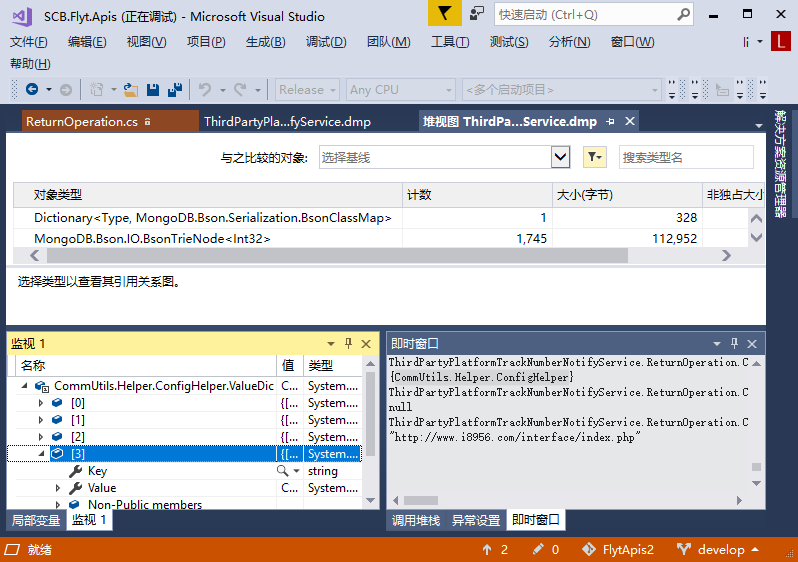The height and width of the screenshot is (562, 798).
Task: Open the document tabs overflow dropdown
Action: point(758,125)
